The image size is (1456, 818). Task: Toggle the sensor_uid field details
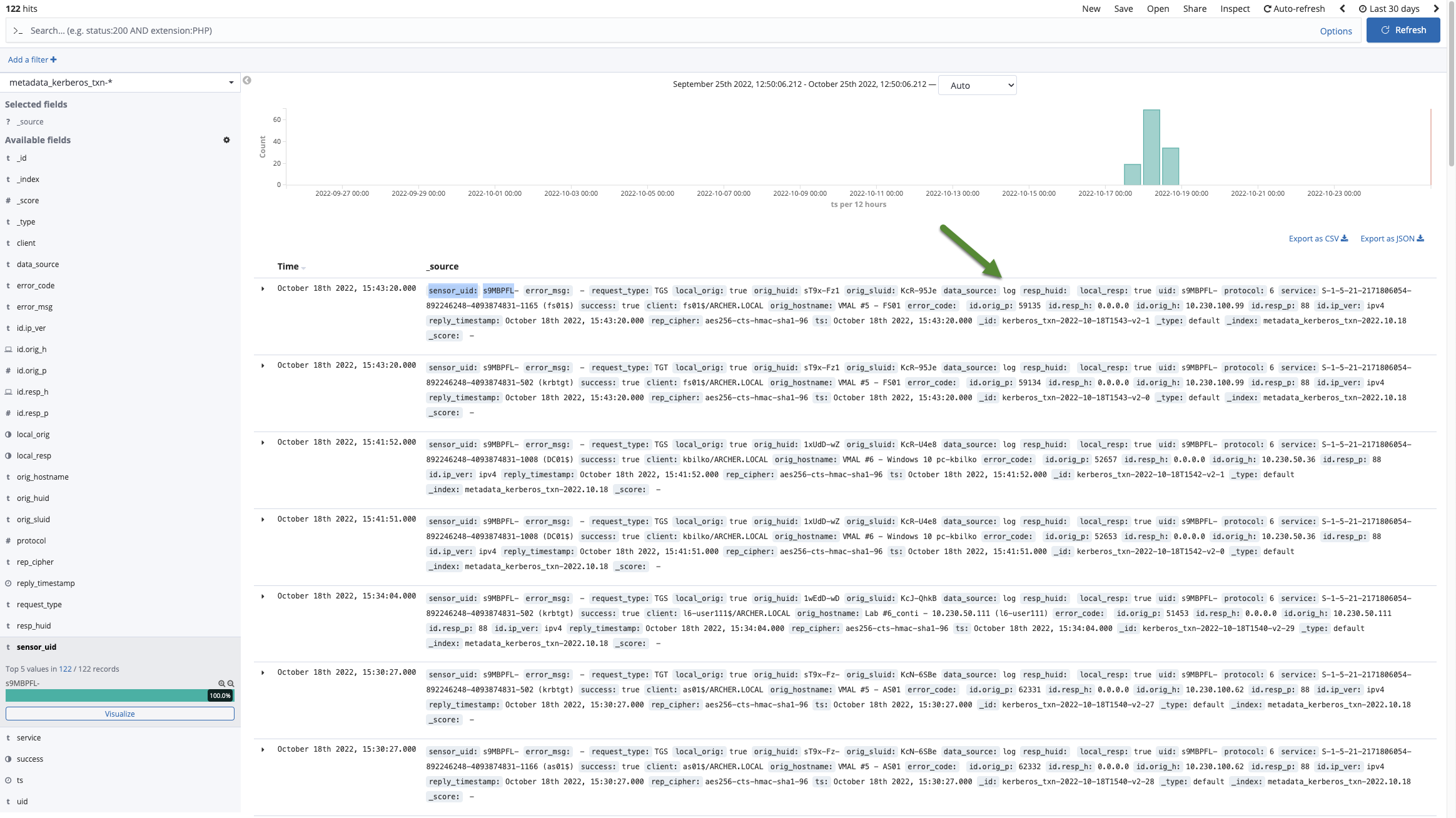coord(36,647)
